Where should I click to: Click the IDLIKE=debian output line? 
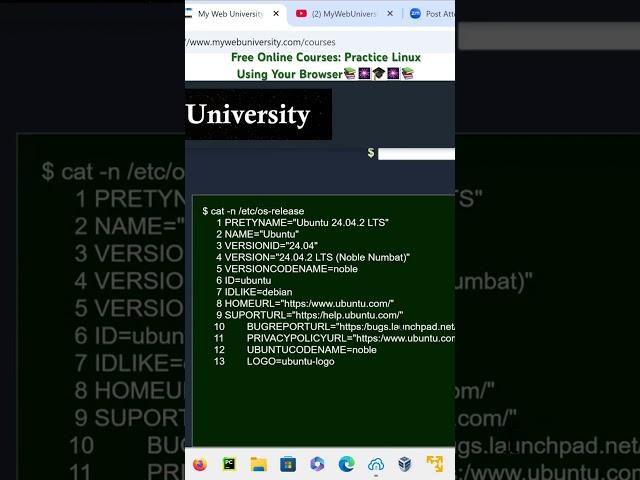coord(254,292)
